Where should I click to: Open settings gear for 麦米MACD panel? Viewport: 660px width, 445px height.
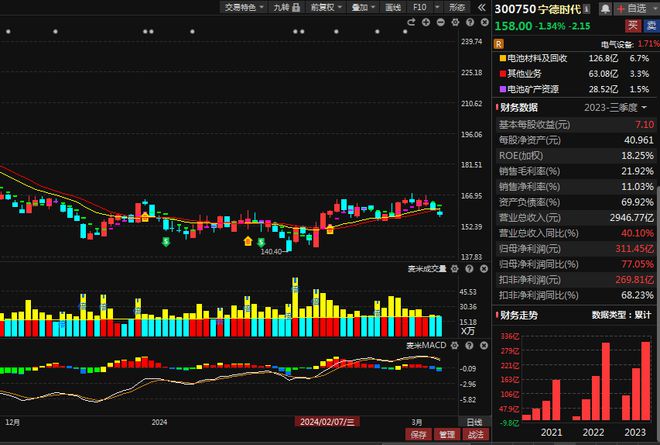pos(455,345)
